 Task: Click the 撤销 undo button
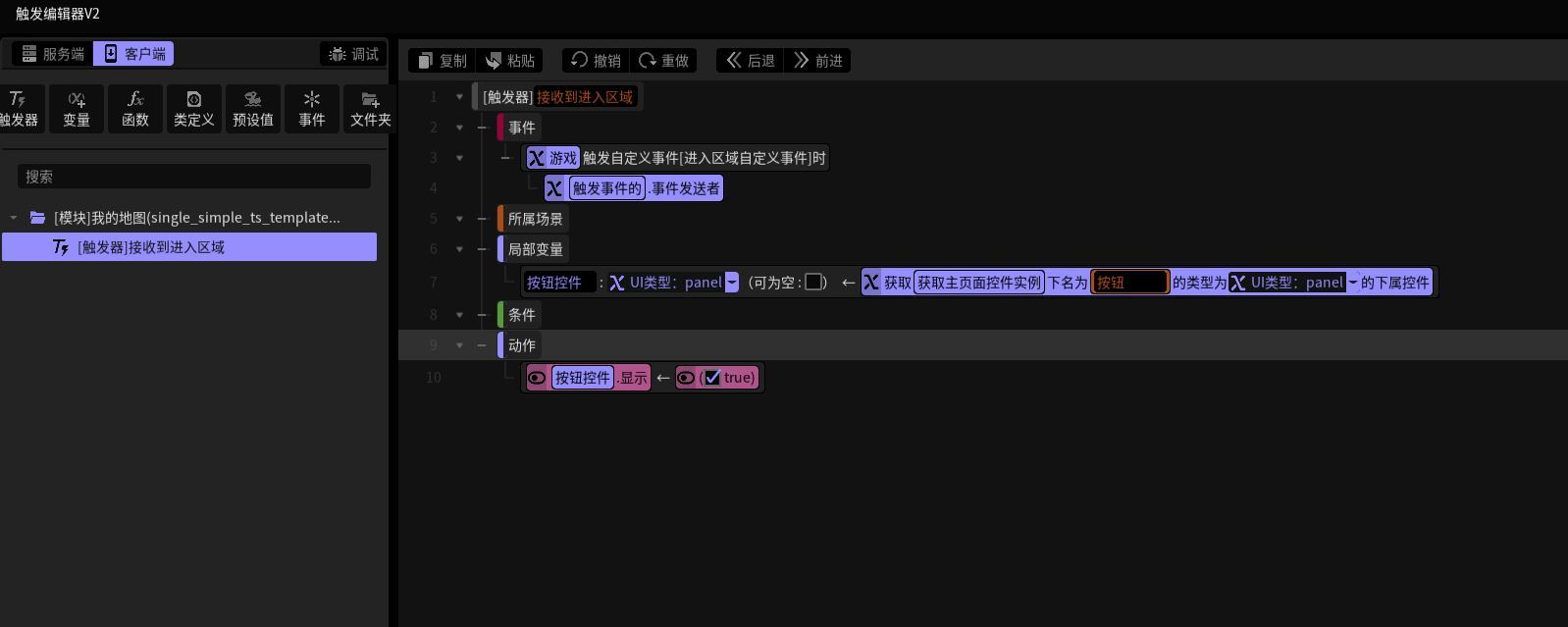(596, 61)
